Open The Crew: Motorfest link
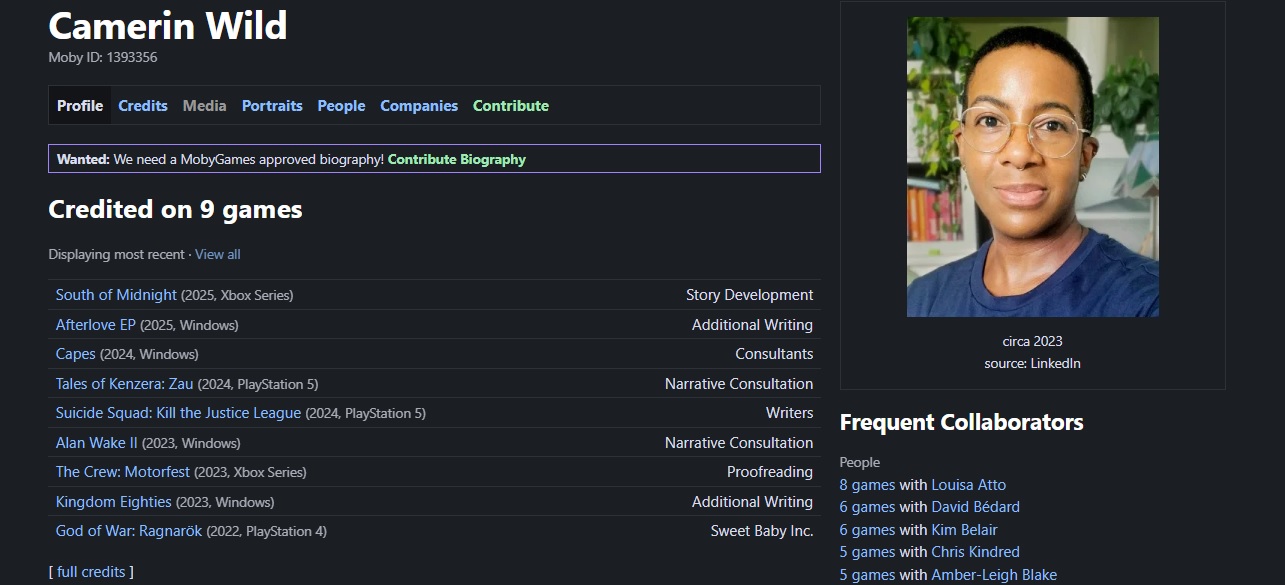Image resolution: width=1285 pixels, height=585 pixels. coord(123,472)
